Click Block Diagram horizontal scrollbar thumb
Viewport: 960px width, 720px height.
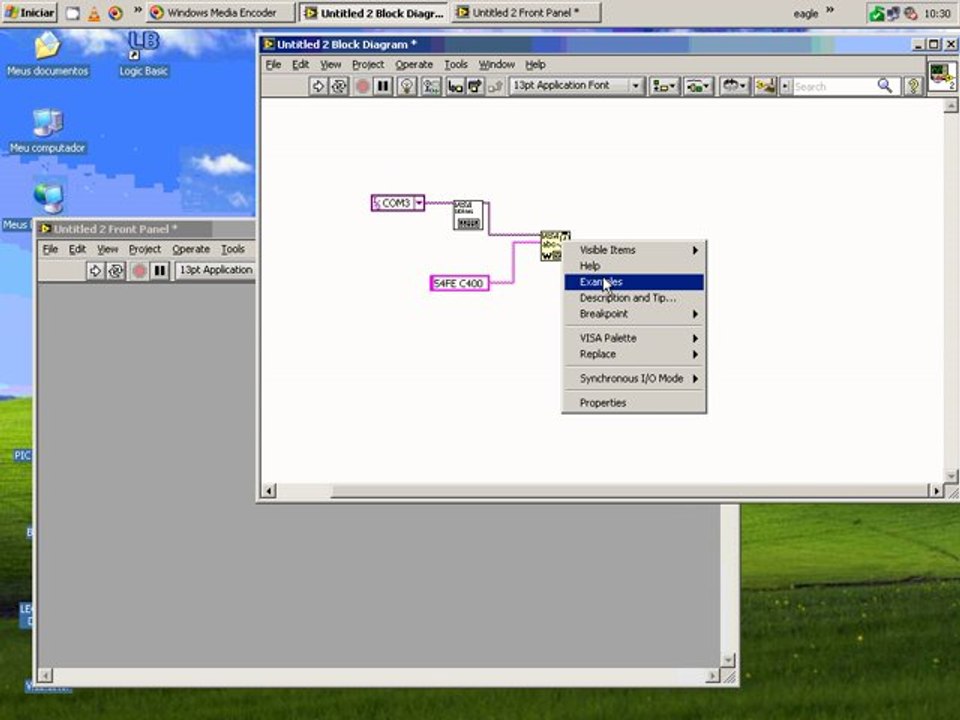pos(631,490)
